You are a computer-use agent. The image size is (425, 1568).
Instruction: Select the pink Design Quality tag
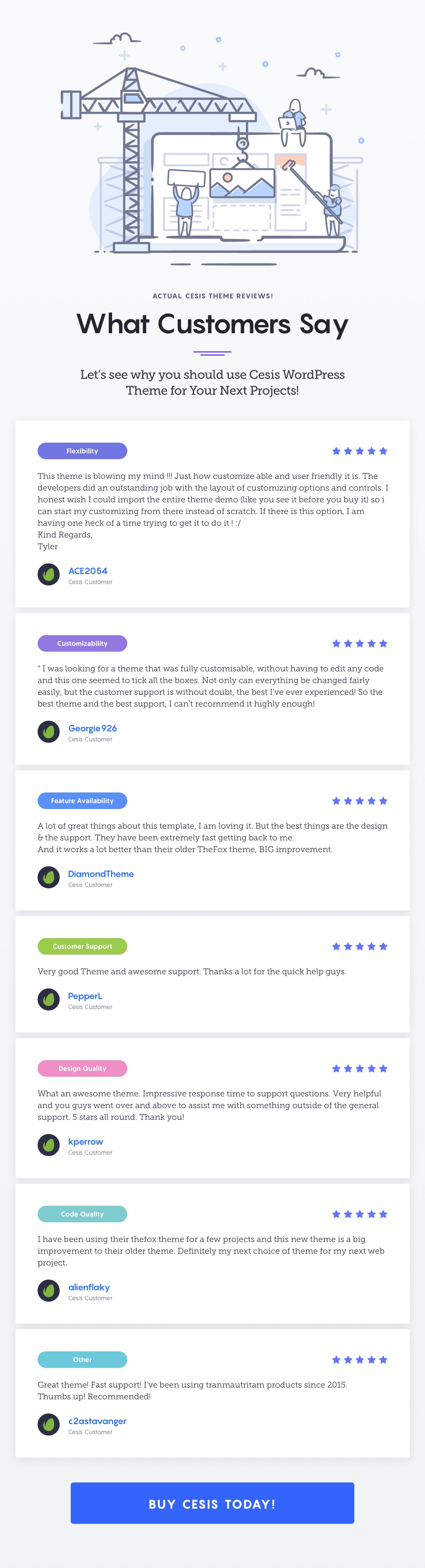[82, 1068]
